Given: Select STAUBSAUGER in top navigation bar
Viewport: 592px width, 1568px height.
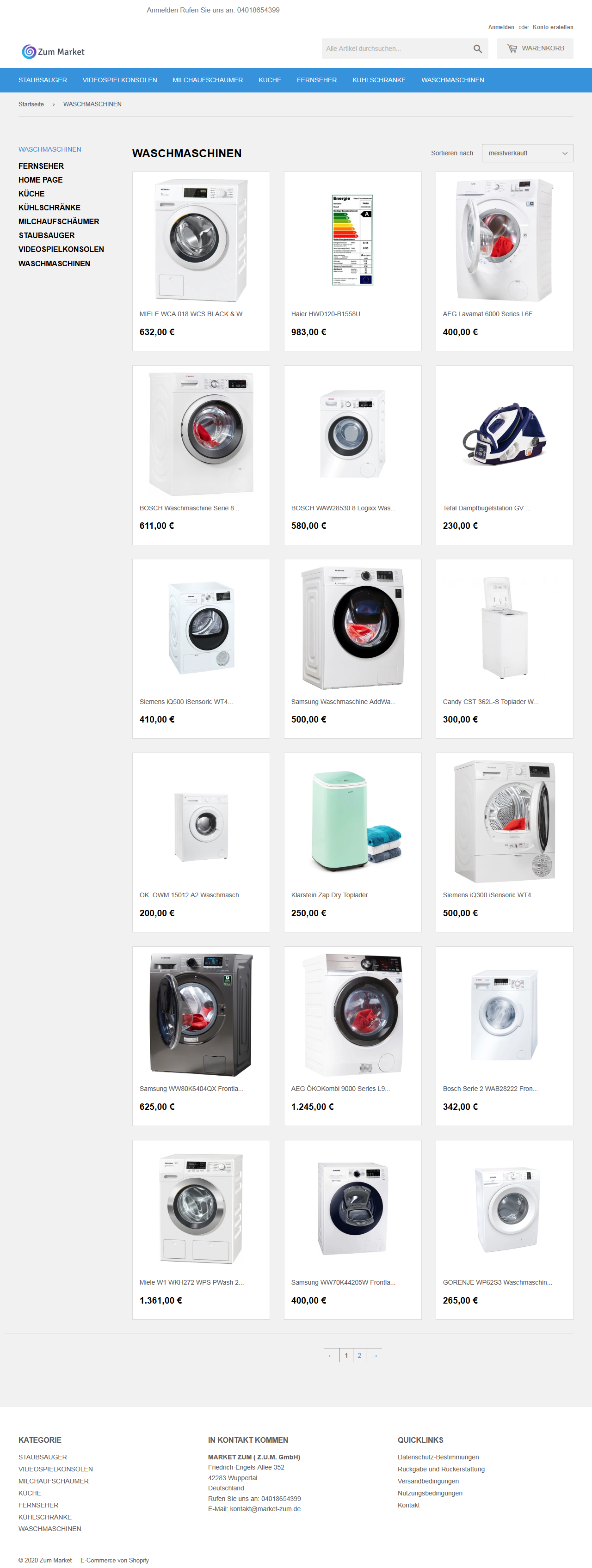Looking at the screenshot, I should [x=43, y=80].
